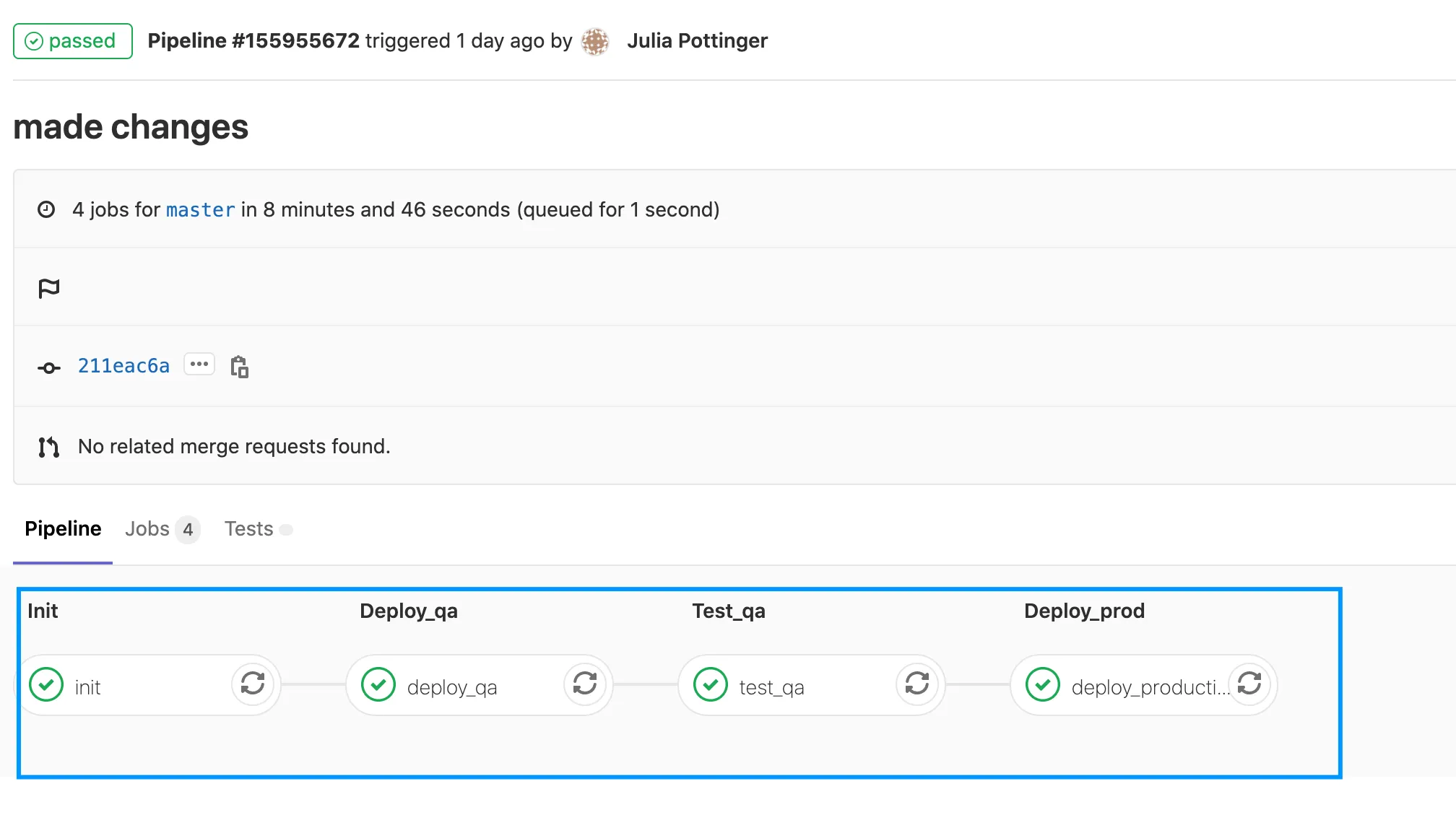Retry the deploy_production job

click(1249, 684)
